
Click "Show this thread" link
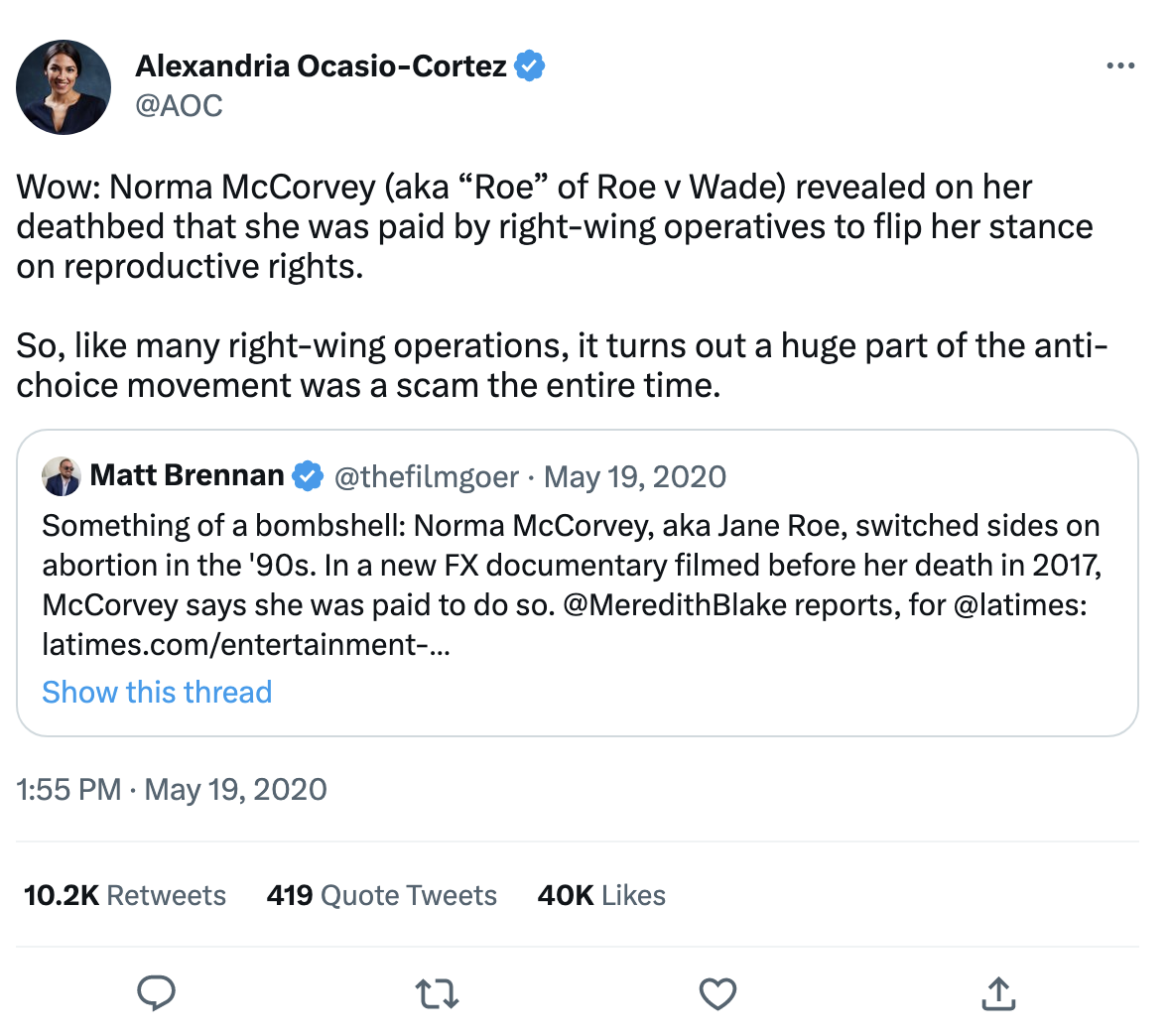(x=157, y=692)
